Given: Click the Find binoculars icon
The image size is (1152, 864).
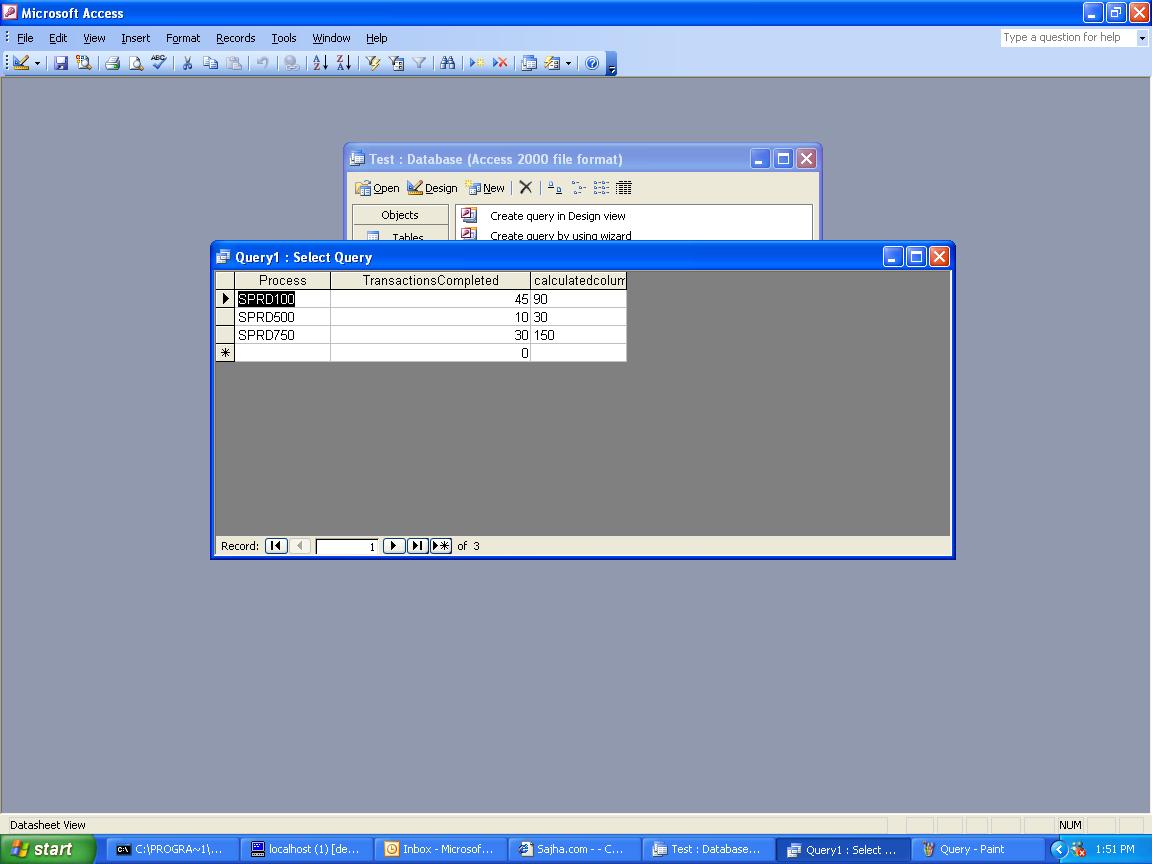Looking at the screenshot, I should (x=448, y=63).
